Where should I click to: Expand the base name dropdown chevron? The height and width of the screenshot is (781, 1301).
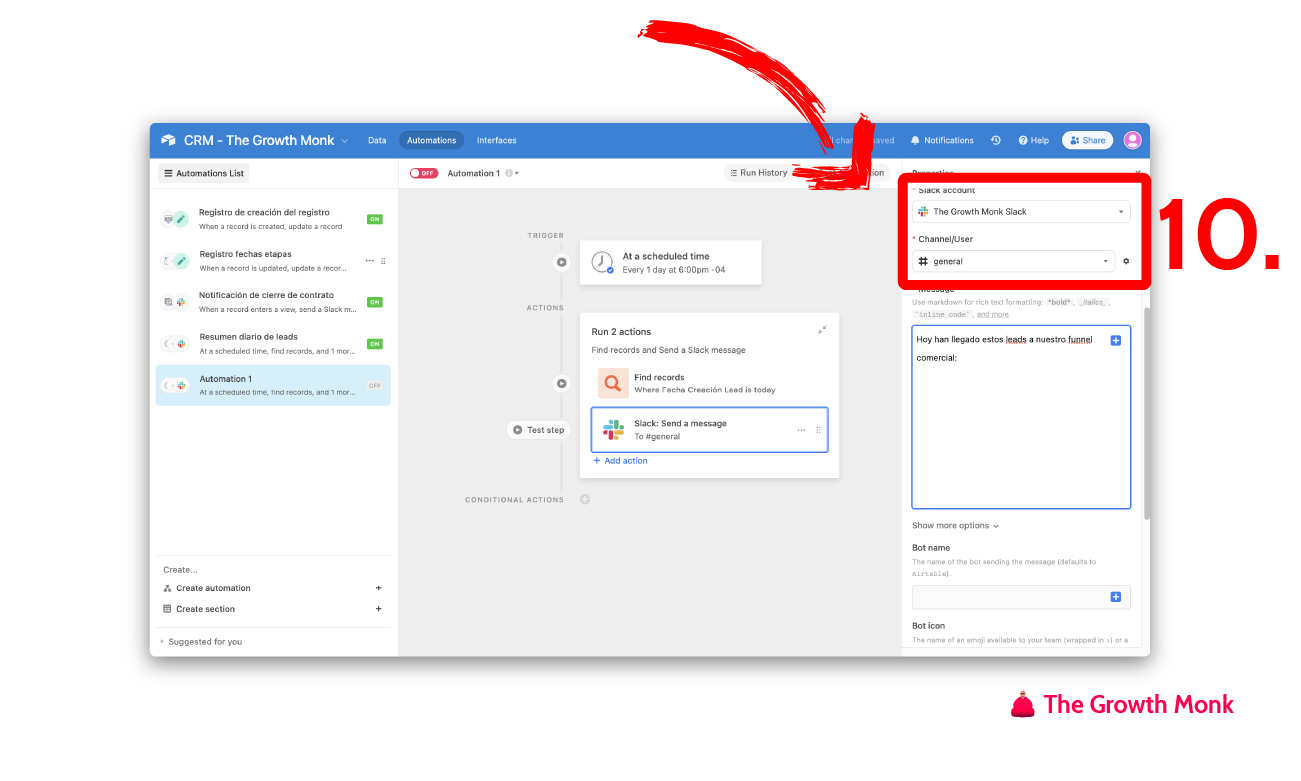coord(345,141)
